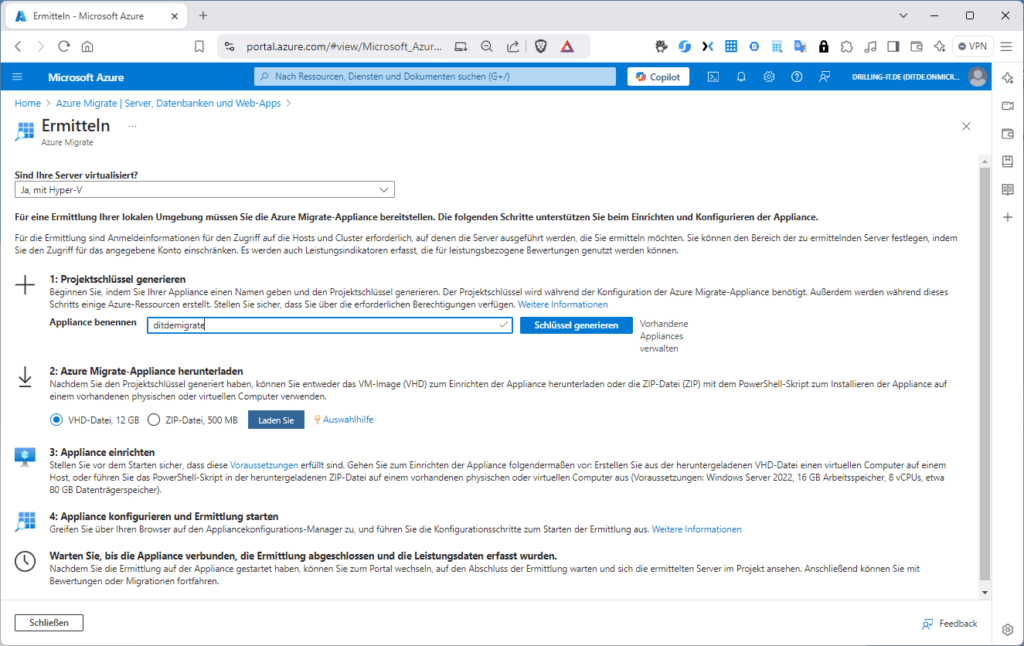Click the translate extension icon
Image resolution: width=1024 pixels, height=646 pixels.
[800, 46]
